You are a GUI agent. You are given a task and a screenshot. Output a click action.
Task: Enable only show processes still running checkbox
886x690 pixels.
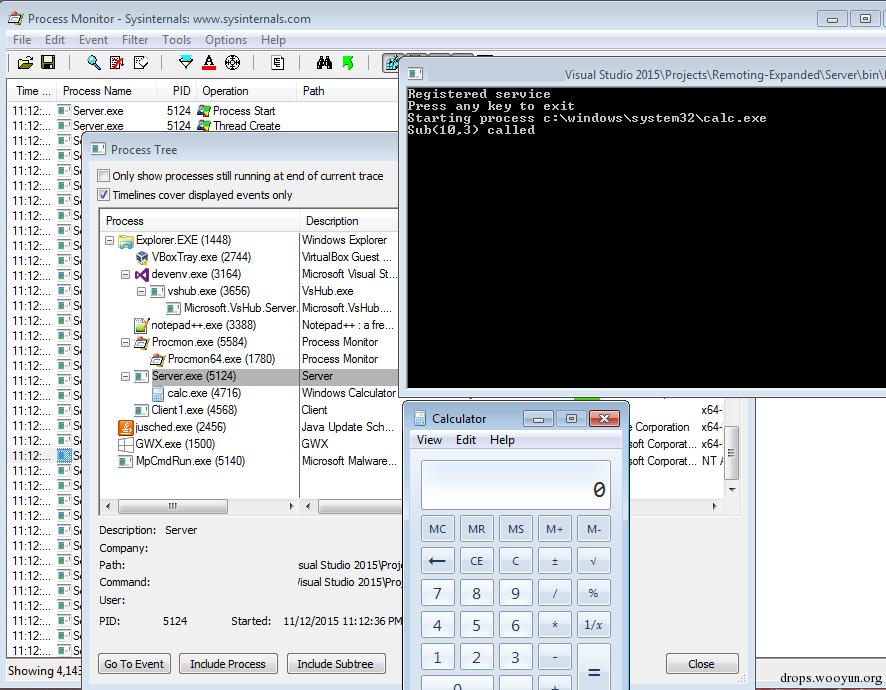coord(103,176)
